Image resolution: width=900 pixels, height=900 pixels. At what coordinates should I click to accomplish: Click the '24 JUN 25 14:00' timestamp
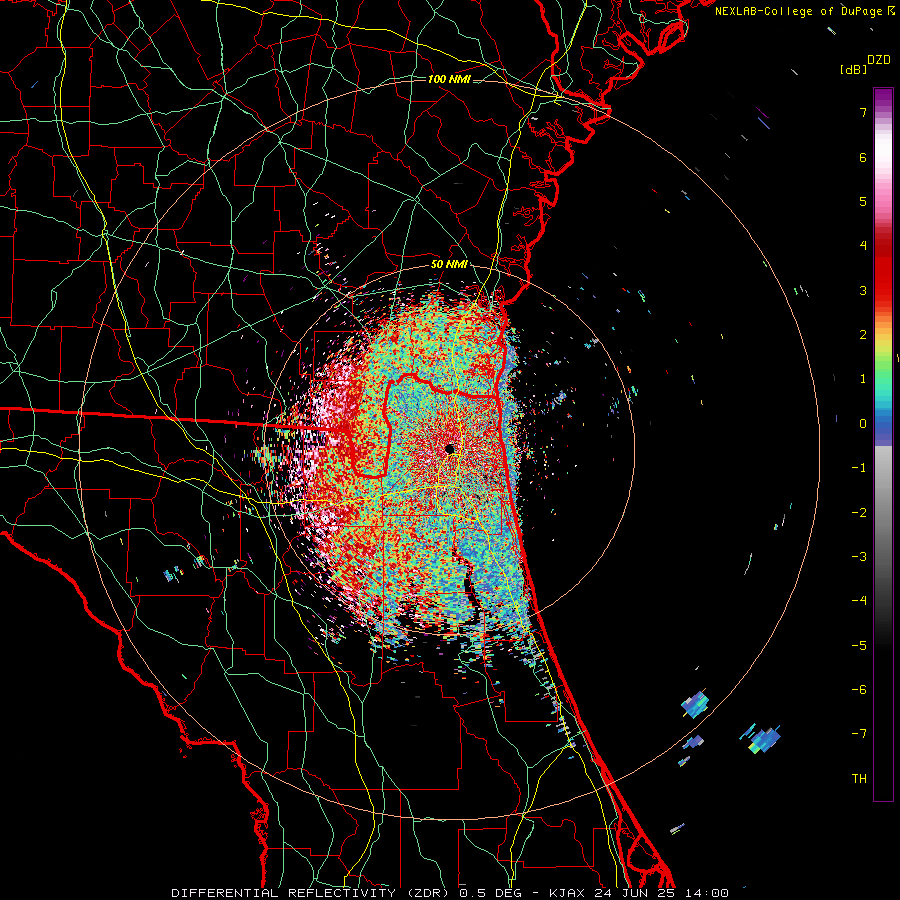click(660, 893)
